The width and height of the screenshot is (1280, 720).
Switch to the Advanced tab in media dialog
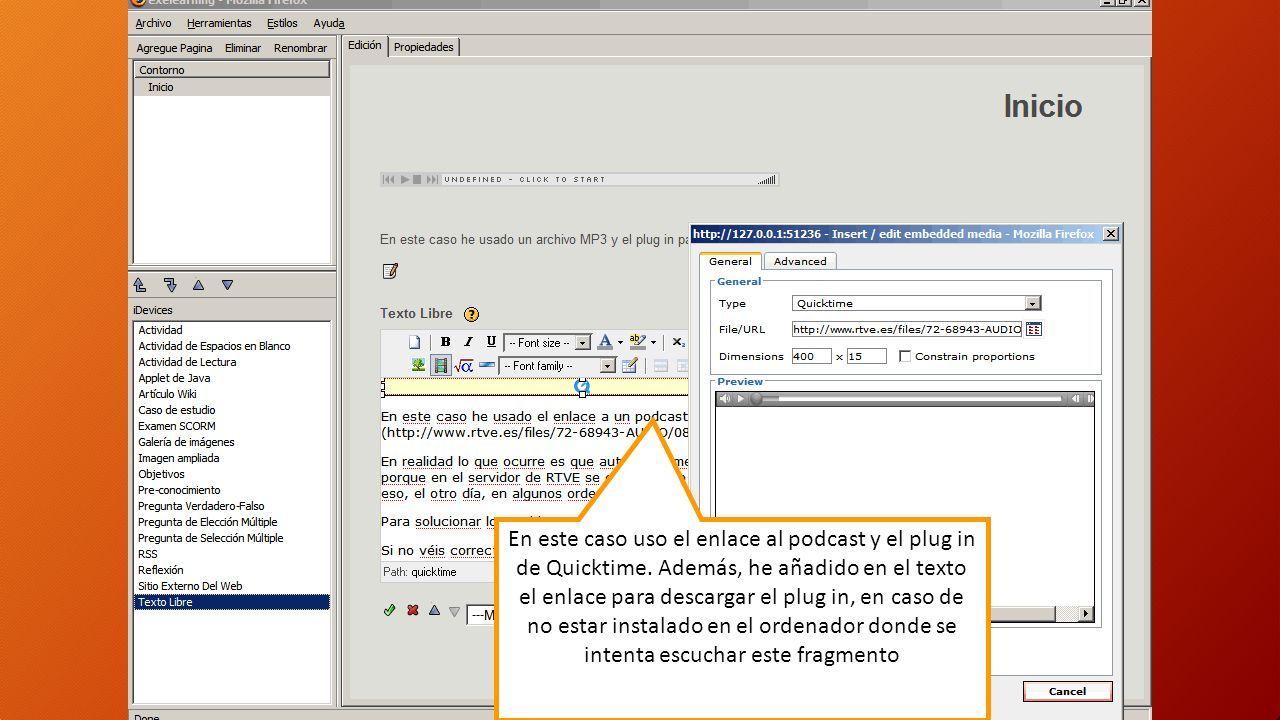[x=800, y=261]
